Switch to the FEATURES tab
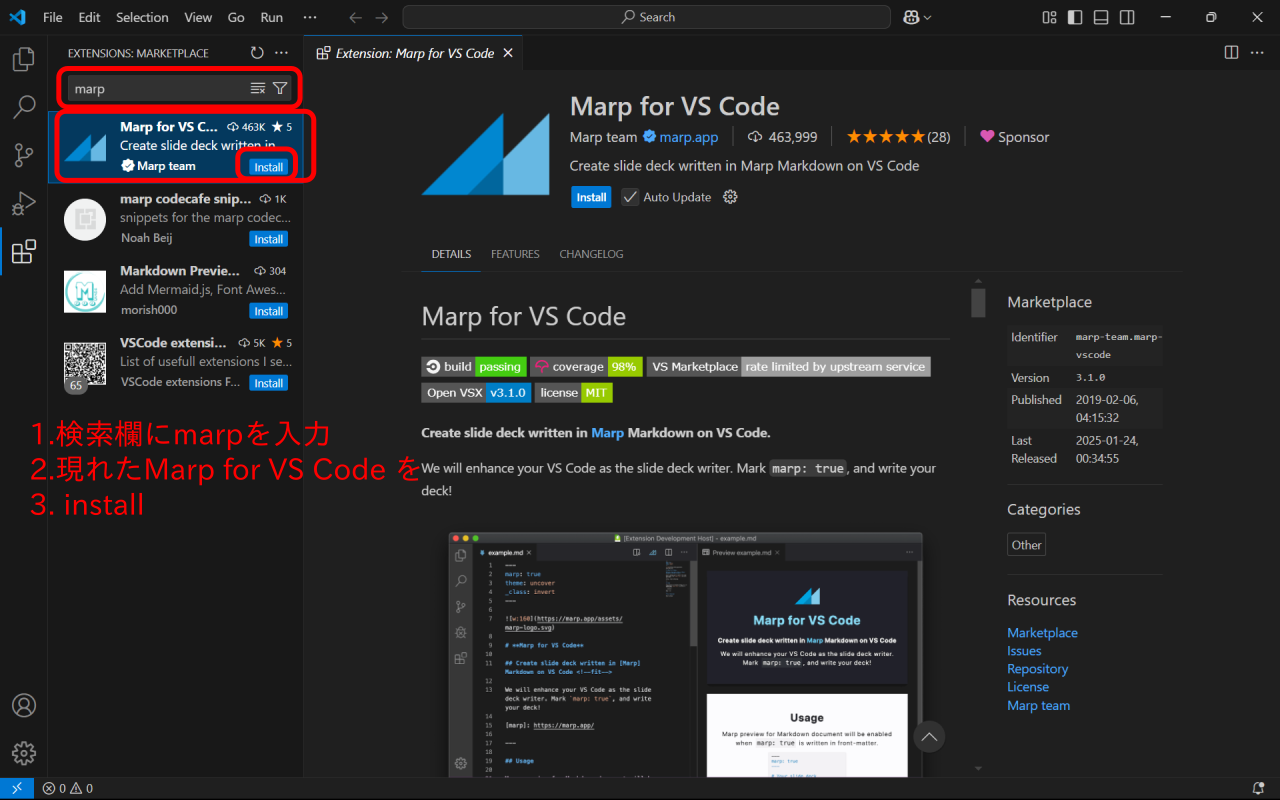This screenshot has width=1280, height=800. click(515, 254)
